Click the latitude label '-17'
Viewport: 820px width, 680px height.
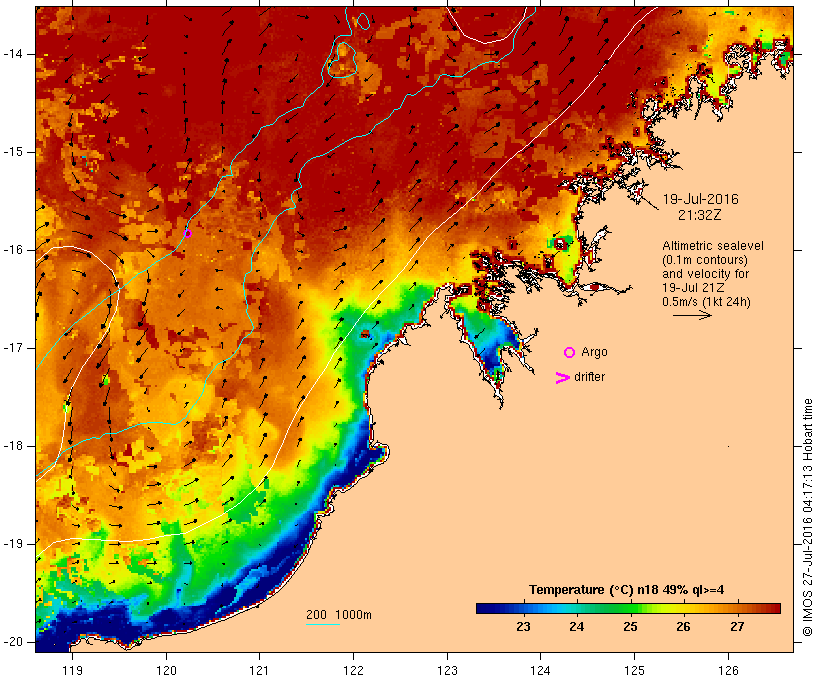[x=13, y=348]
